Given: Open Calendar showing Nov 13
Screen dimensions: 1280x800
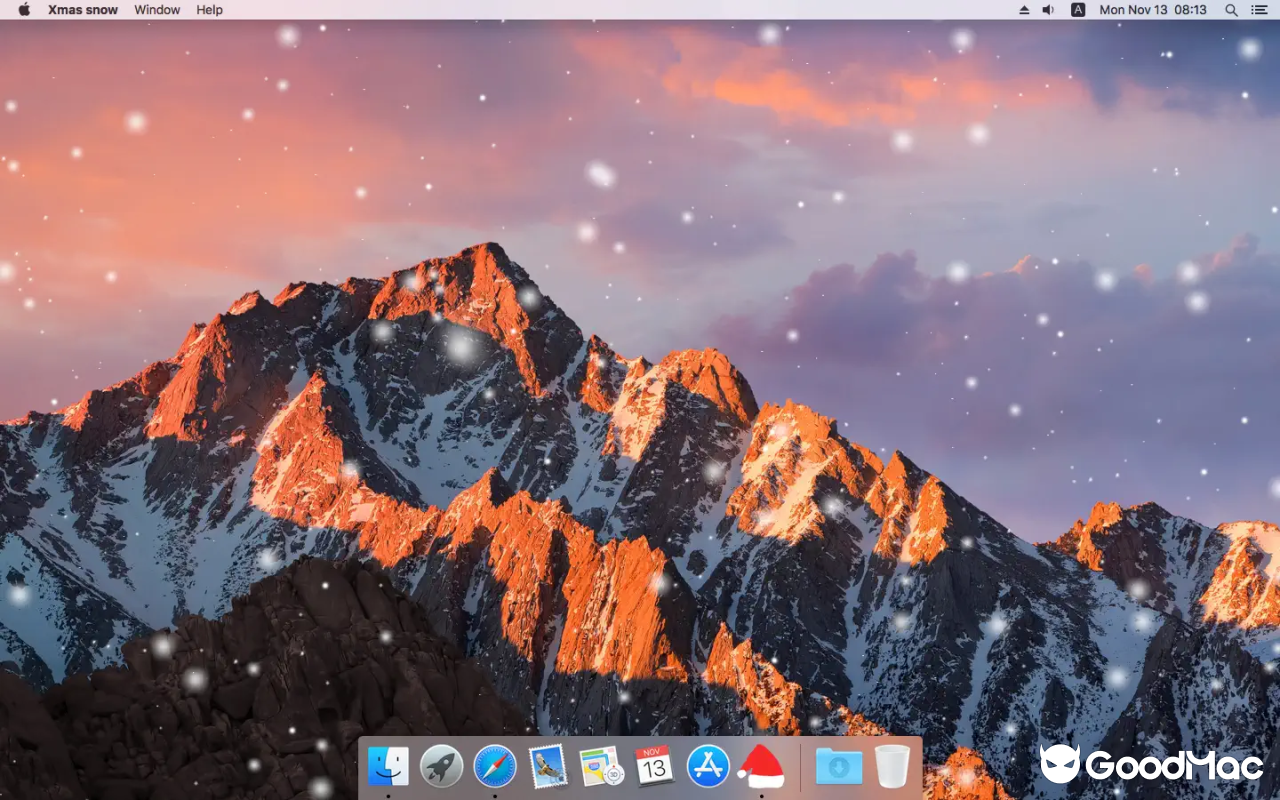Looking at the screenshot, I should pyautogui.click(x=654, y=766).
